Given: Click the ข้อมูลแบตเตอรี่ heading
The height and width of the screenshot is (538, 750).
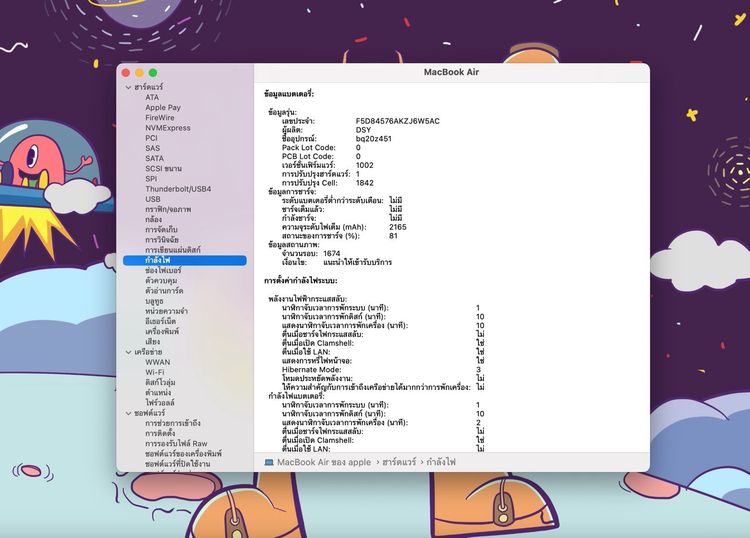Looking at the screenshot, I should (289, 94).
